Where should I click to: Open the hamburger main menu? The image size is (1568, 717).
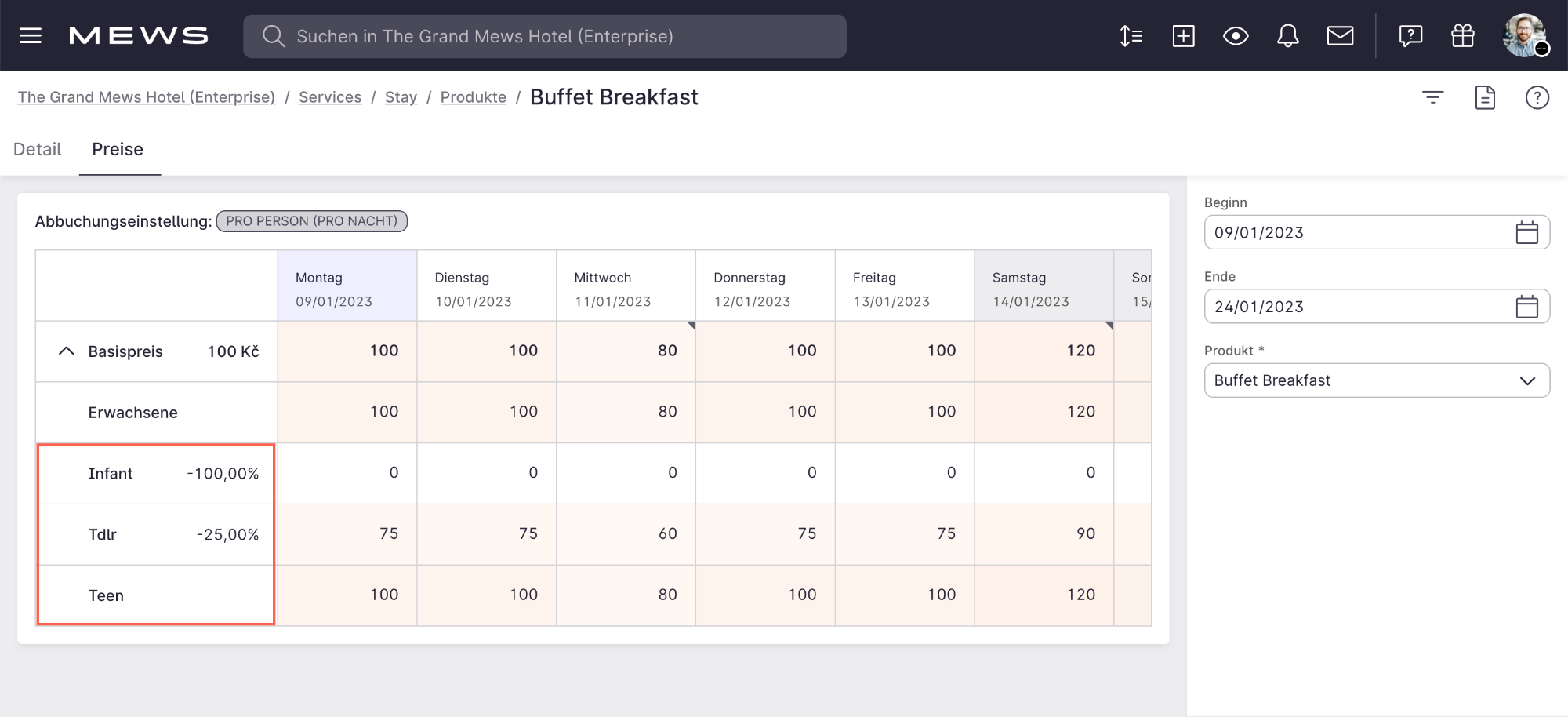(x=31, y=36)
